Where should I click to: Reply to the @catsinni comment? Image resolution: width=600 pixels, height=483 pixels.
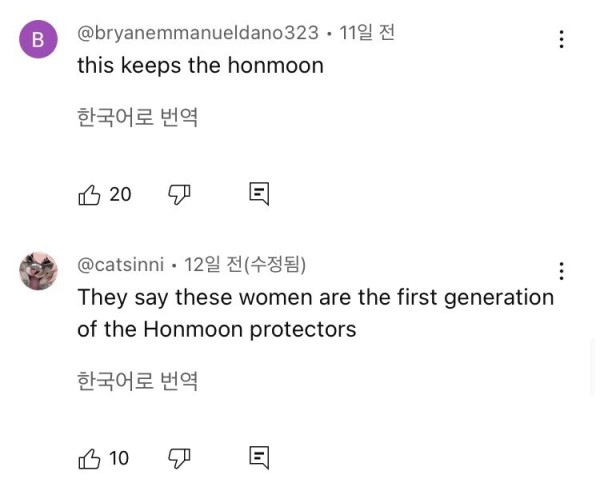tap(259, 457)
